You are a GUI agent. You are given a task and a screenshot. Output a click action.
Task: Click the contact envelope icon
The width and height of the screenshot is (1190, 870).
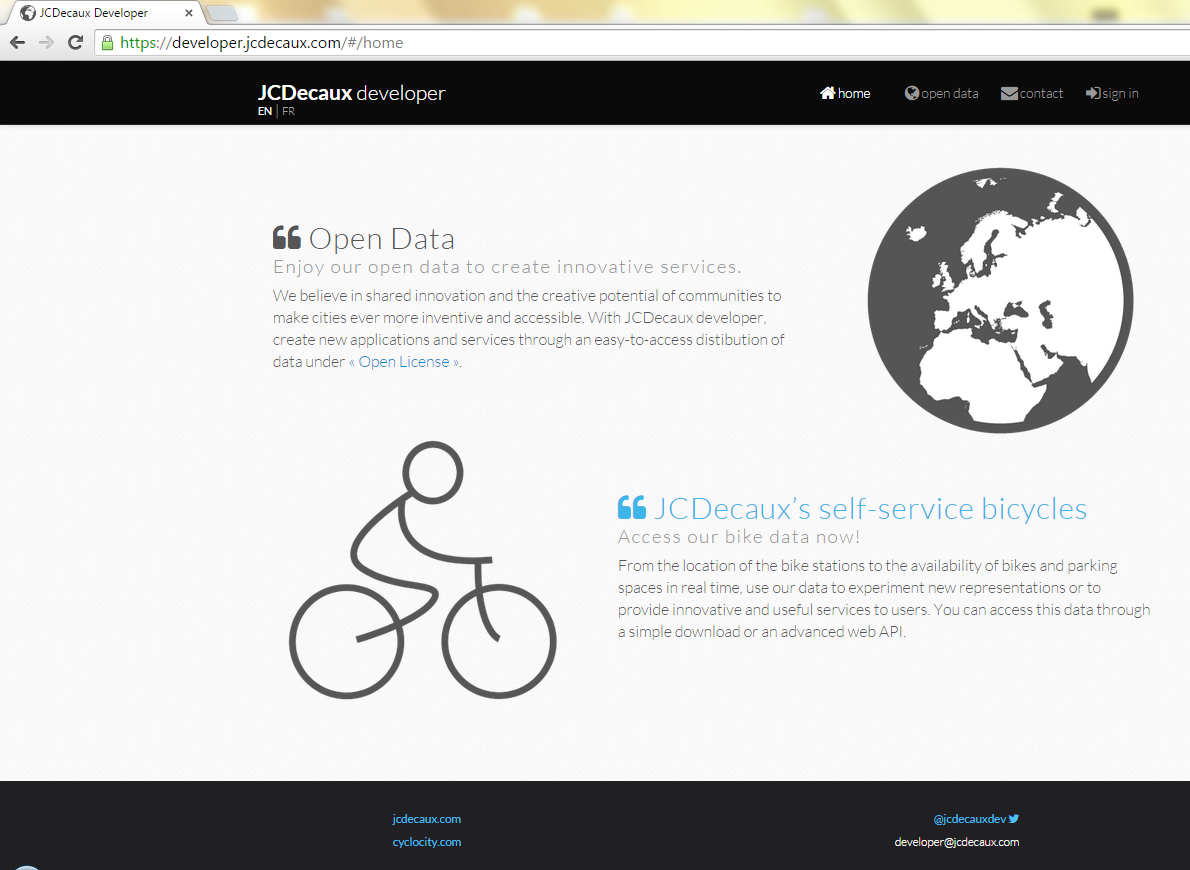click(x=1009, y=93)
